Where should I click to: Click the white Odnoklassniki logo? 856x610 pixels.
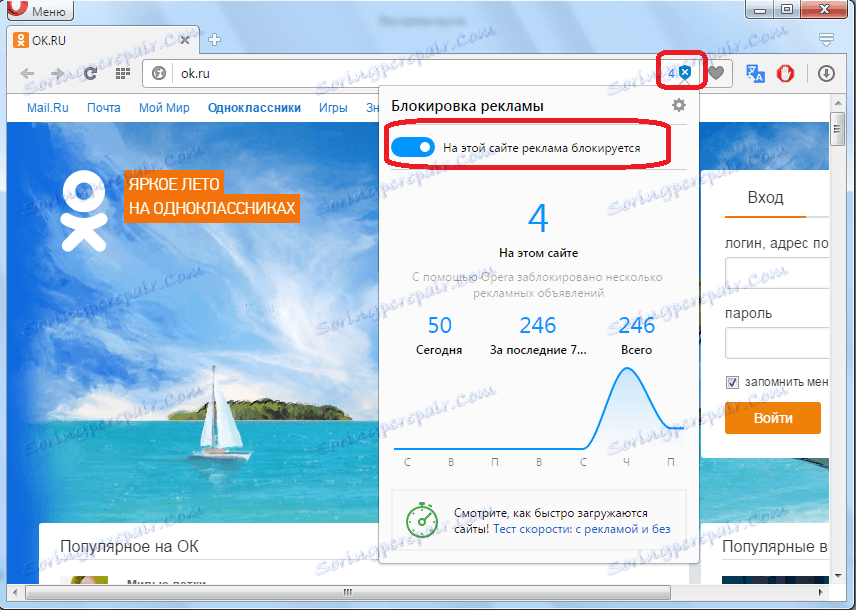click(84, 211)
